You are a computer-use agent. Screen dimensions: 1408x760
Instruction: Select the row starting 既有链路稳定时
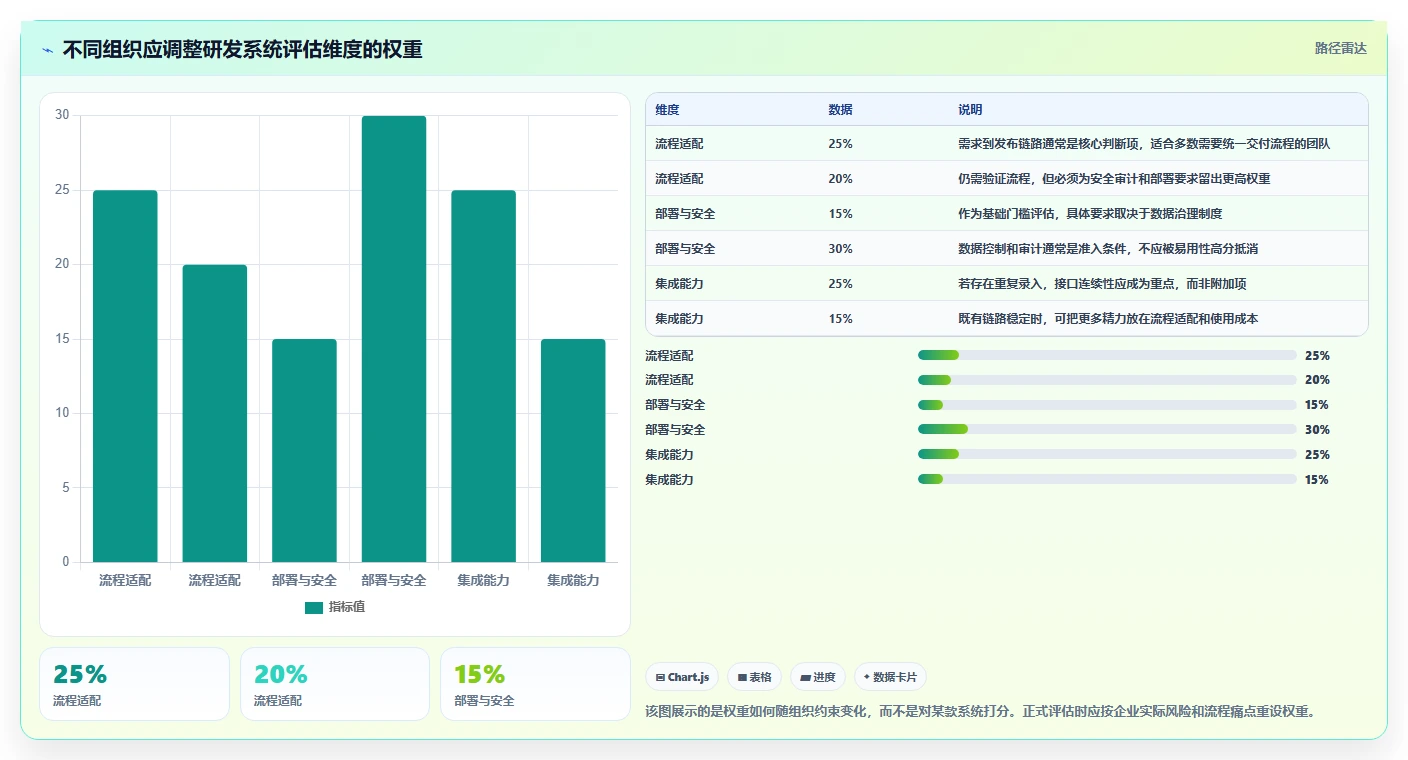[x=1007, y=318]
